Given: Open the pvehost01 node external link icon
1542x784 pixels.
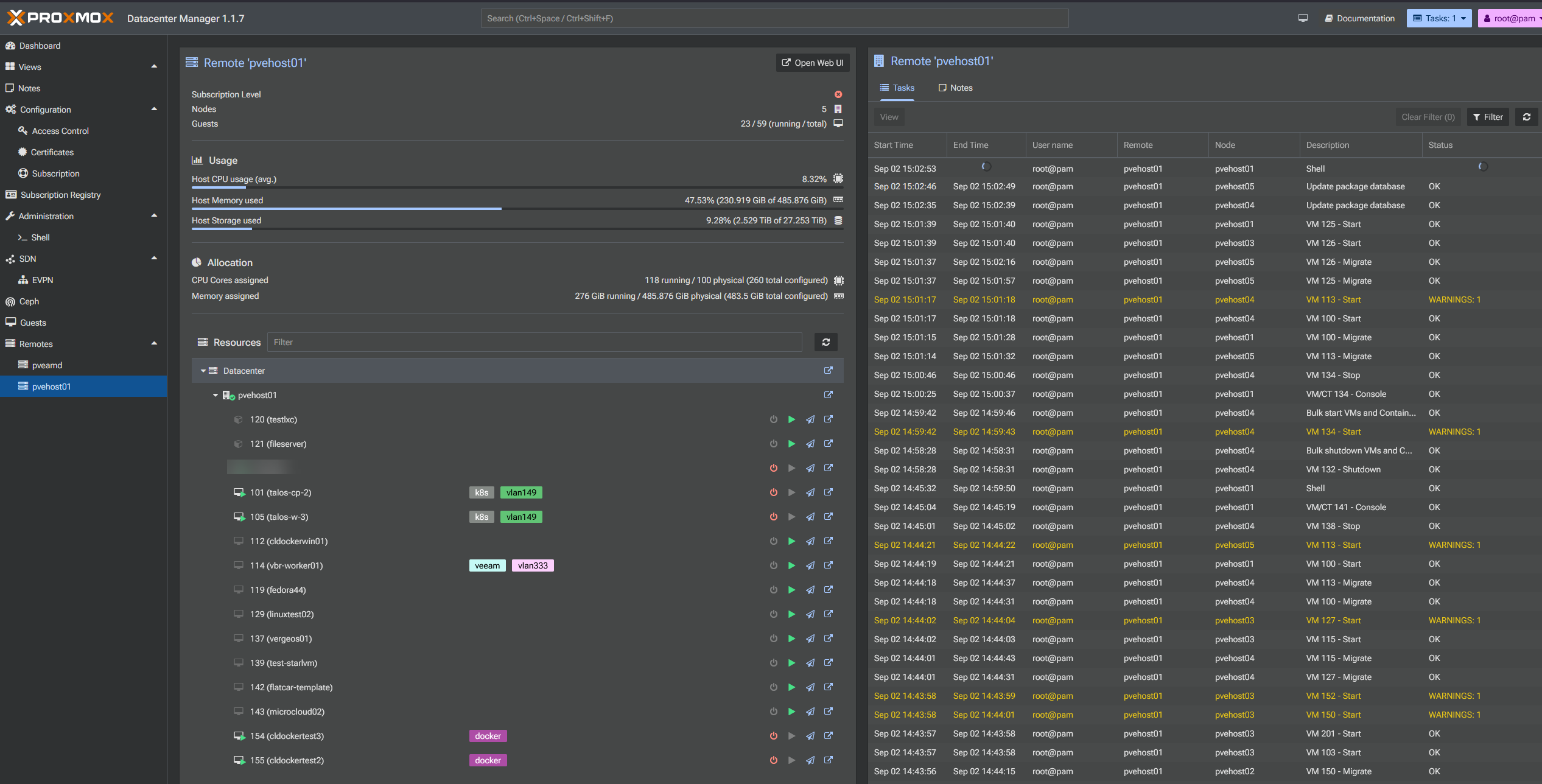Looking at the screenshot, I should 829,395.
